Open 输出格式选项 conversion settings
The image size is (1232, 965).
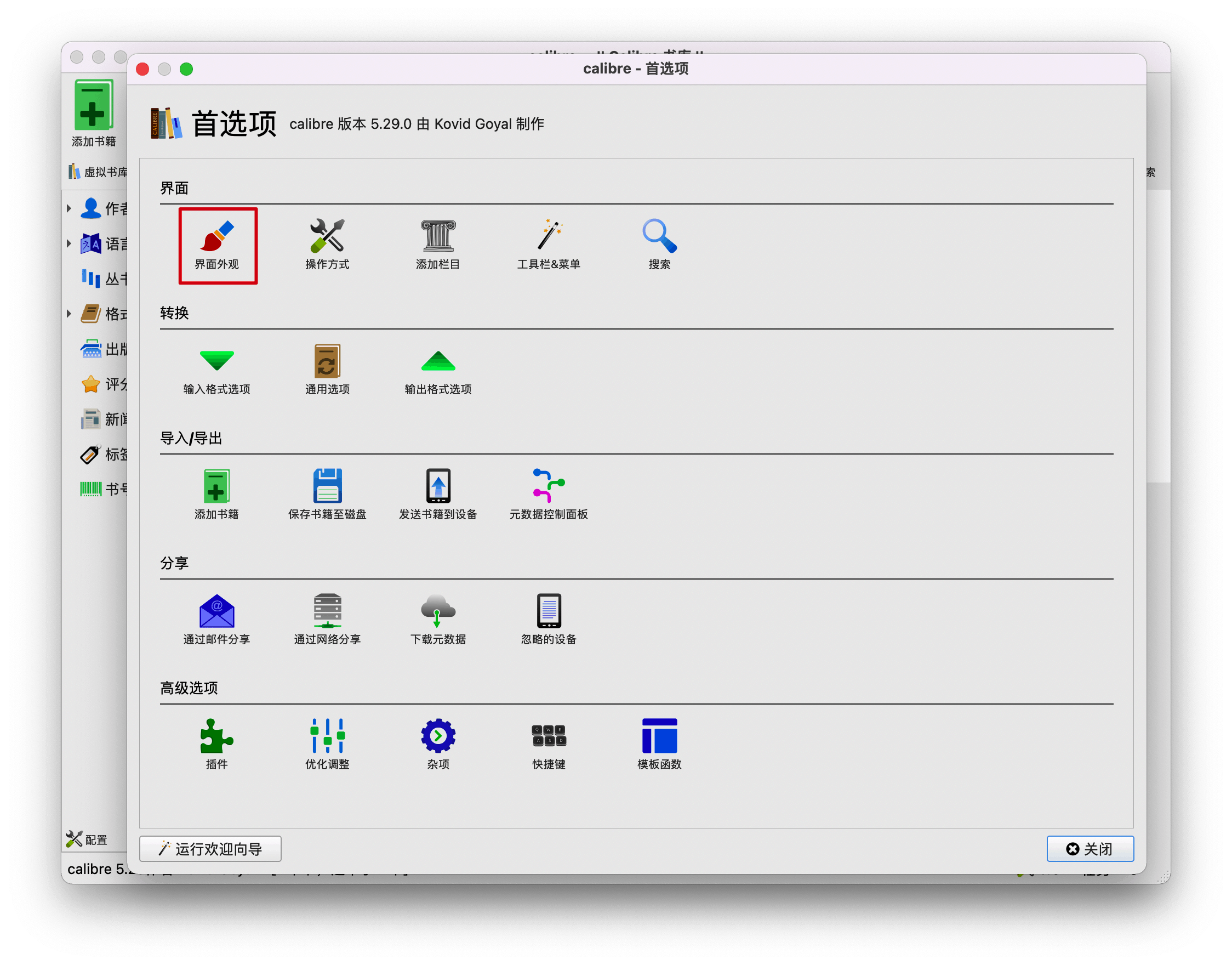click(438, 371)
